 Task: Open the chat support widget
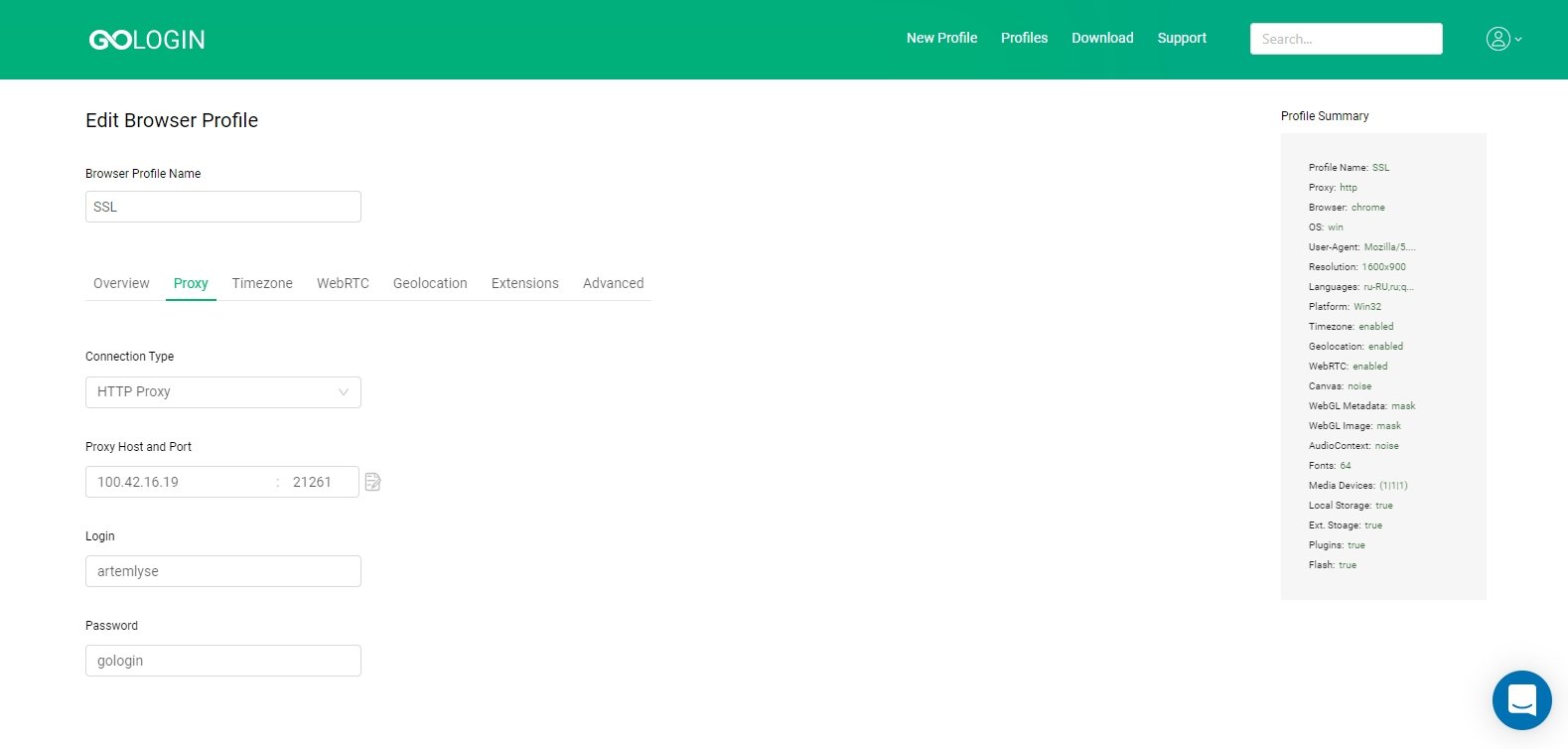pyautogui.click(x=1521, y=700)
